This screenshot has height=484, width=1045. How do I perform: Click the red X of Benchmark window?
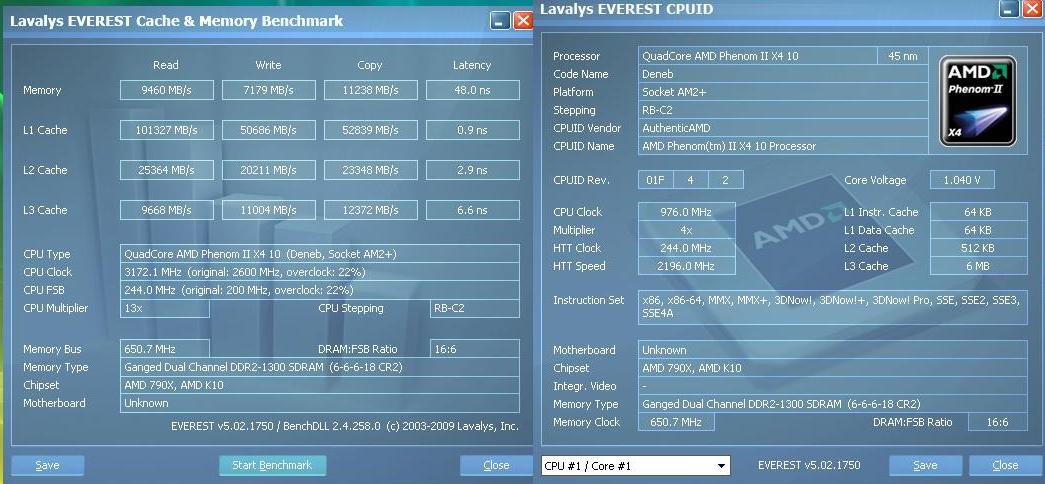pyautogui.click(x=523, y=21)
